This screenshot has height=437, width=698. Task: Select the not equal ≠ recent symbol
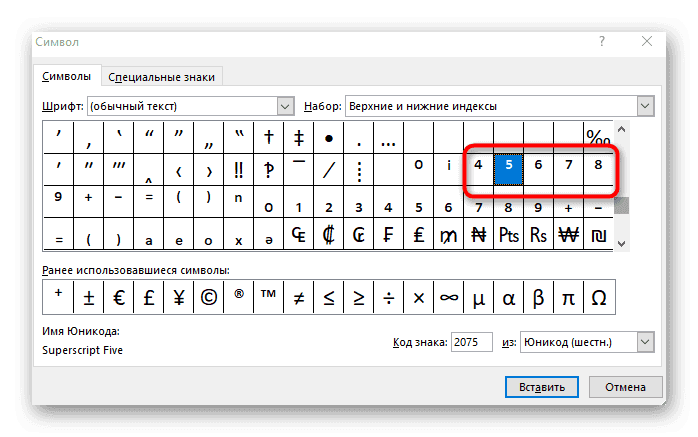pos(299,297)
